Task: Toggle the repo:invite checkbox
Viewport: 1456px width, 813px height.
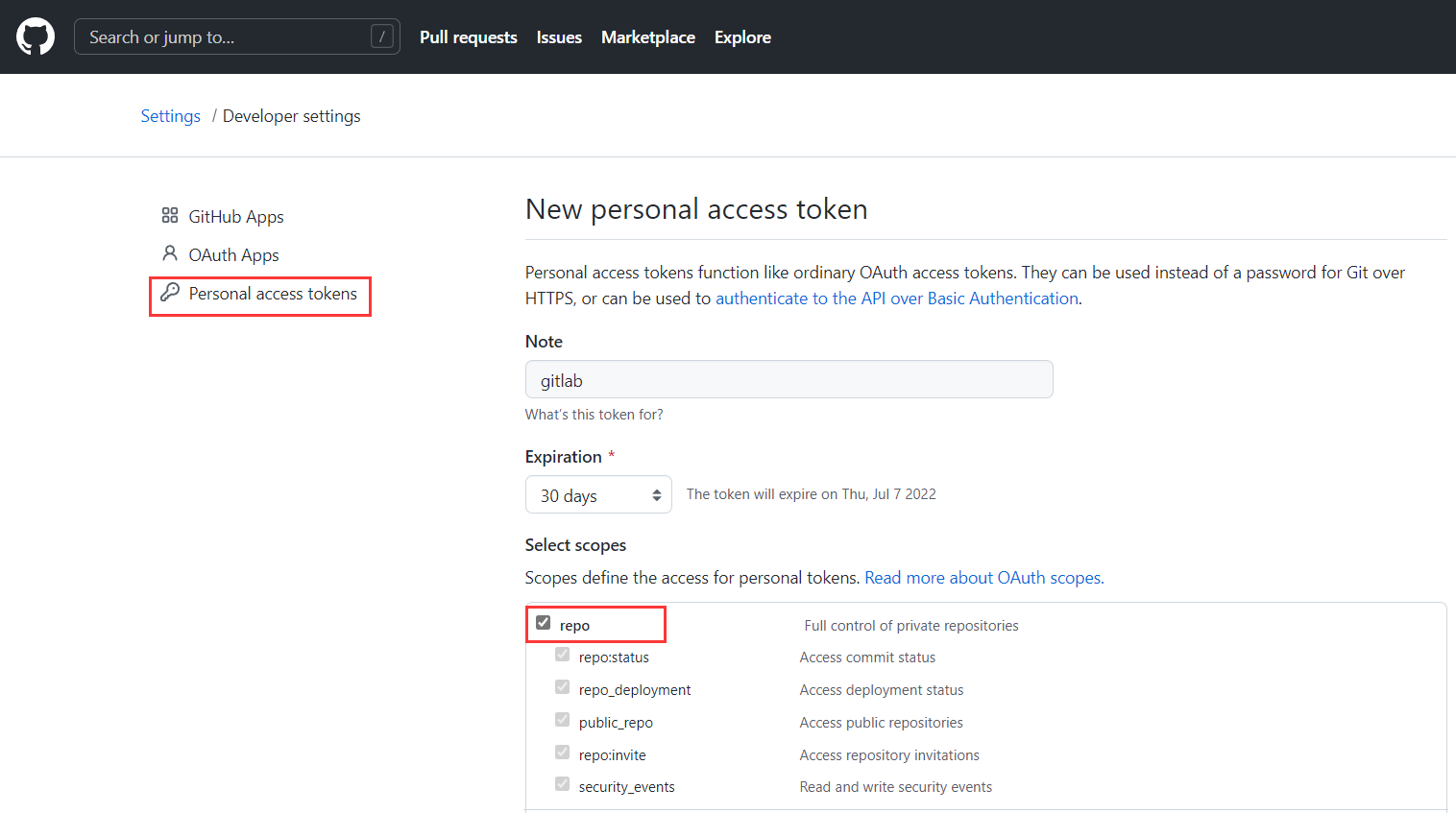Action: (x=562, y=752)
